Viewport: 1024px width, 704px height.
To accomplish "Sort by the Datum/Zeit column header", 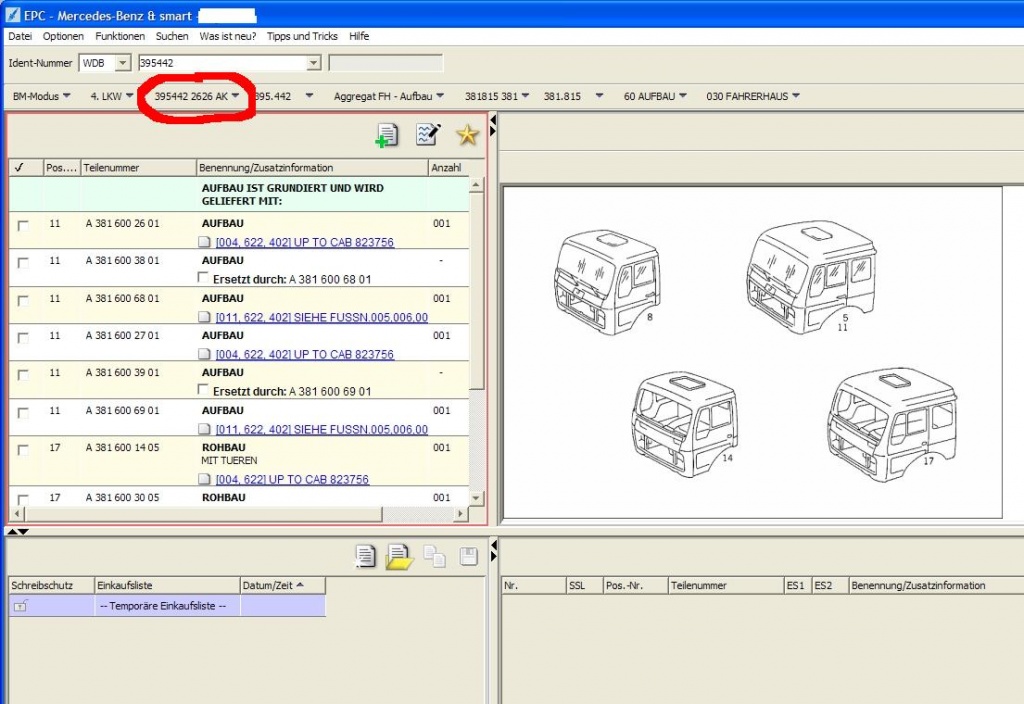I will click(283, 585).
